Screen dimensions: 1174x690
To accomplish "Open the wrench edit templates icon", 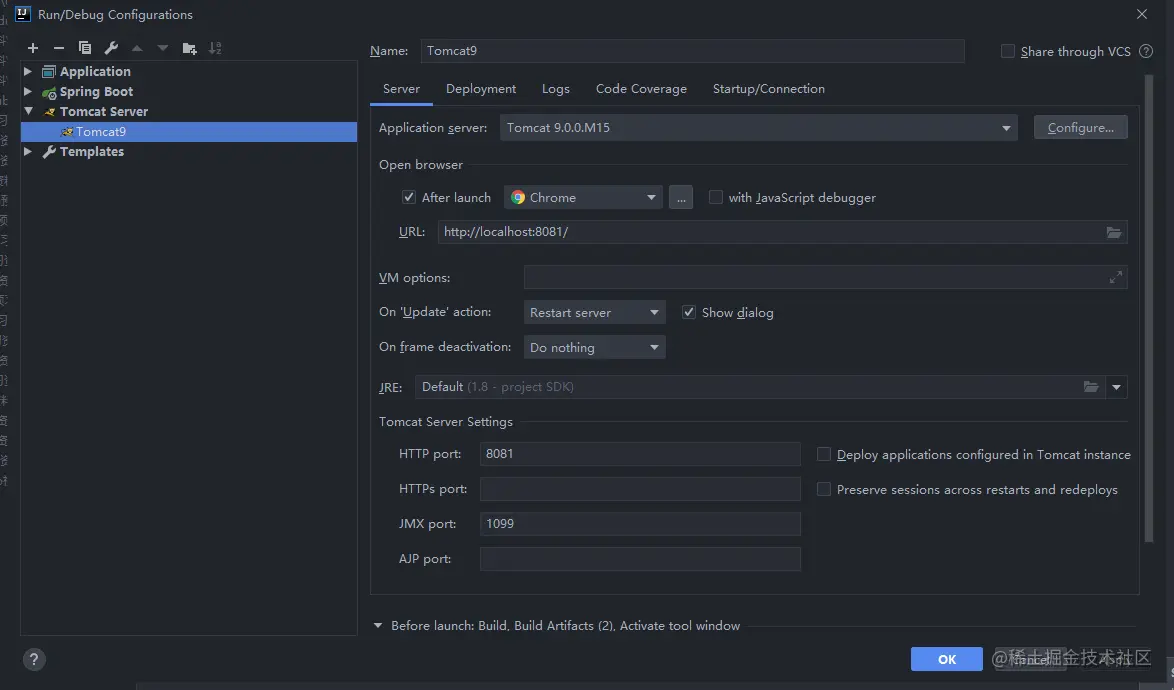I will pos(111,48).
